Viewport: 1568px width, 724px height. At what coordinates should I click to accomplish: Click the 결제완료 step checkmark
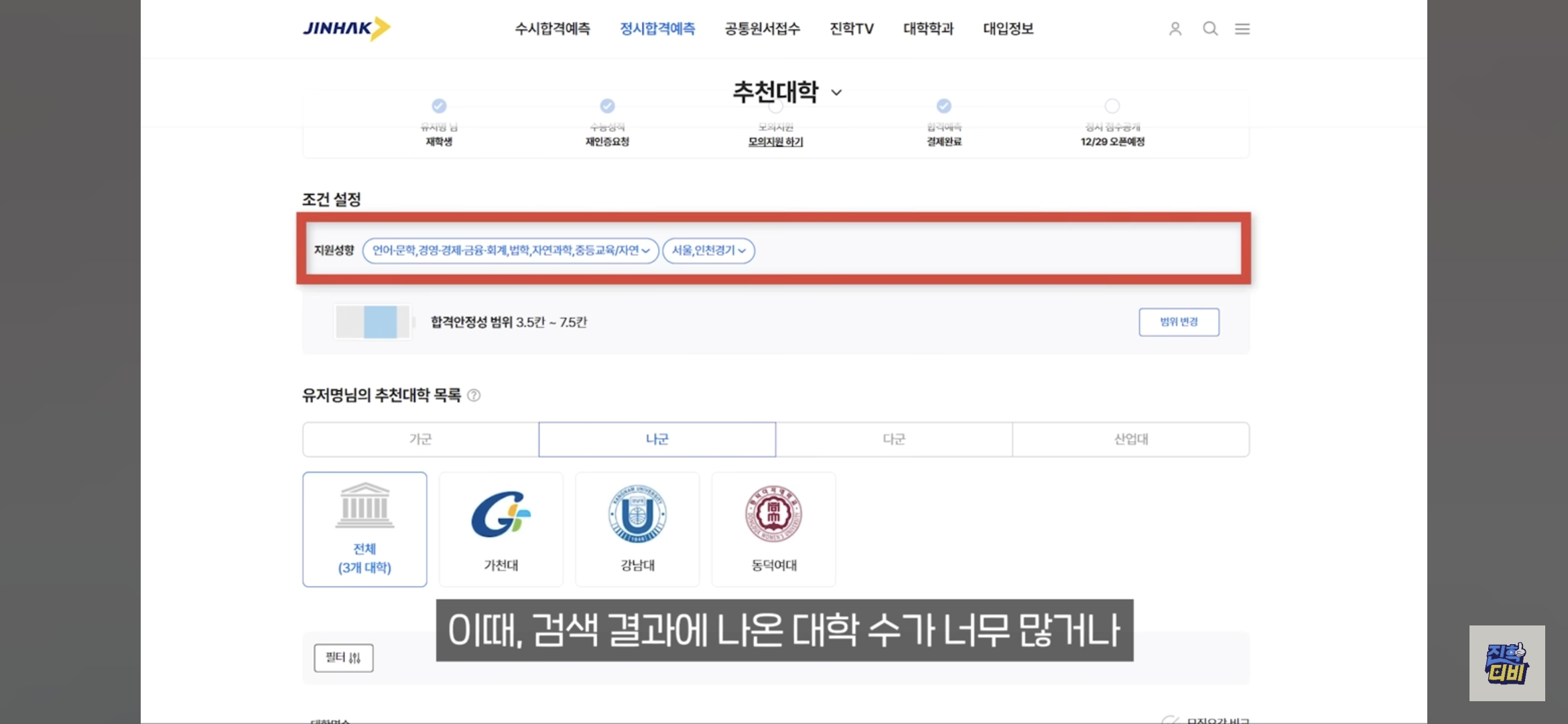click(943, 106)
